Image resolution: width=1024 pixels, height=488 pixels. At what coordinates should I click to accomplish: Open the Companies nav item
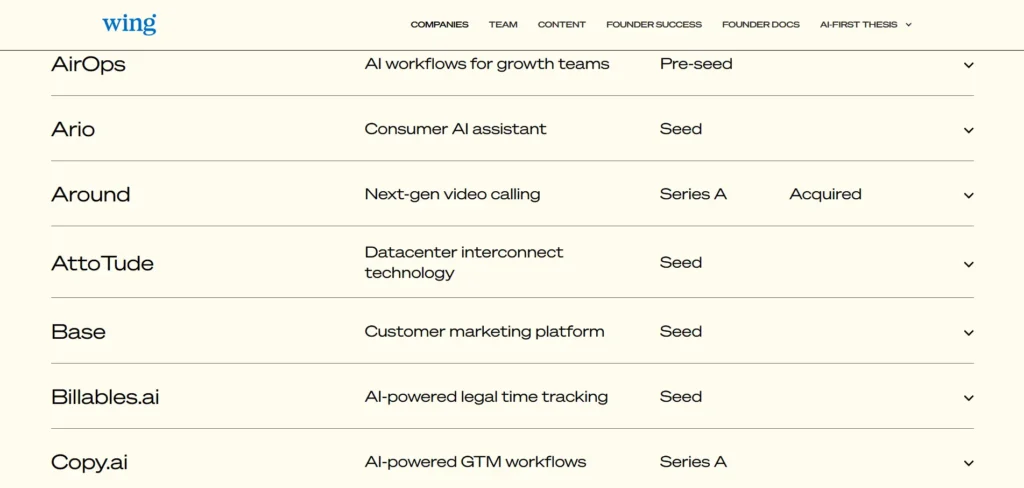pos(440,25)
